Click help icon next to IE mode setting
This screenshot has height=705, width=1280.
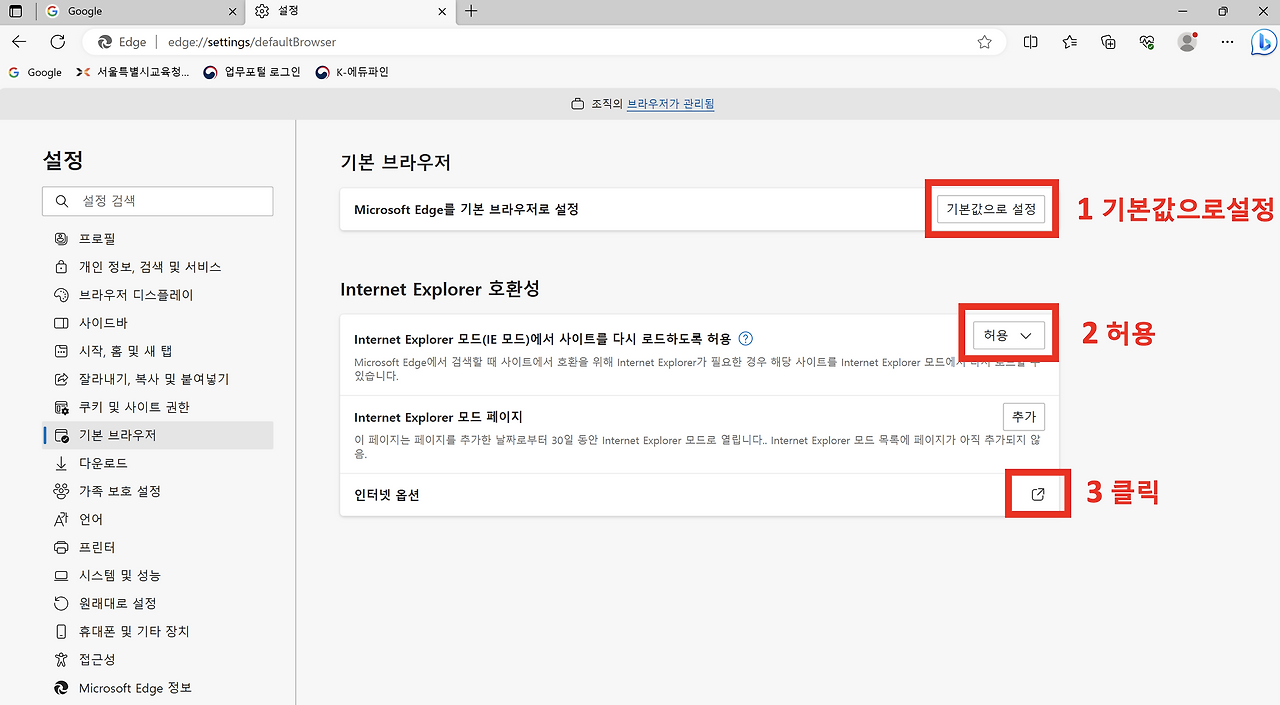coord(745,339)
